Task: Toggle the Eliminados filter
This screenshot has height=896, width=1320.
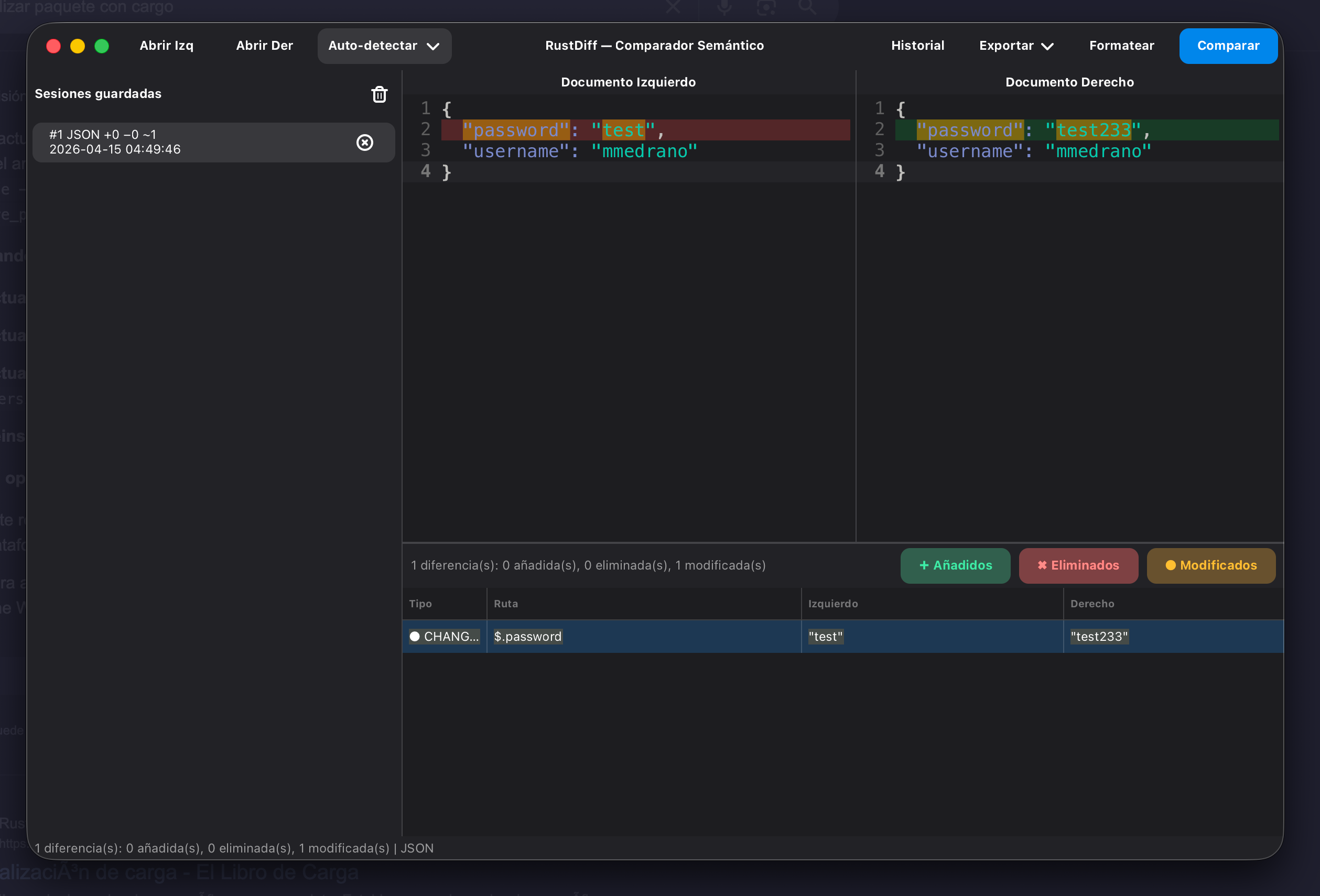Action: (1078, 565)
